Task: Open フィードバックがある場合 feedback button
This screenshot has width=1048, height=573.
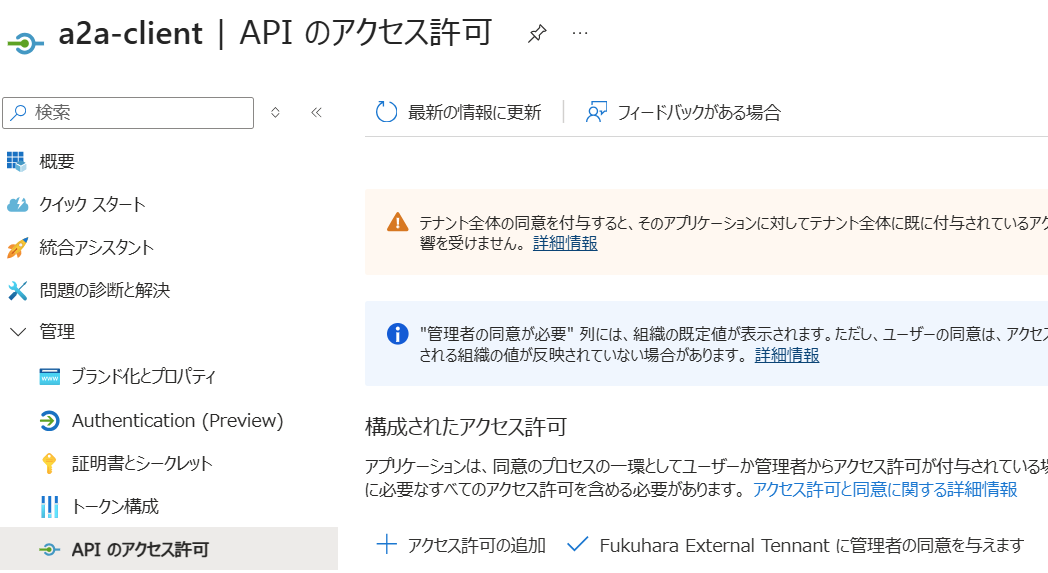Action: [x=683, y=112]
